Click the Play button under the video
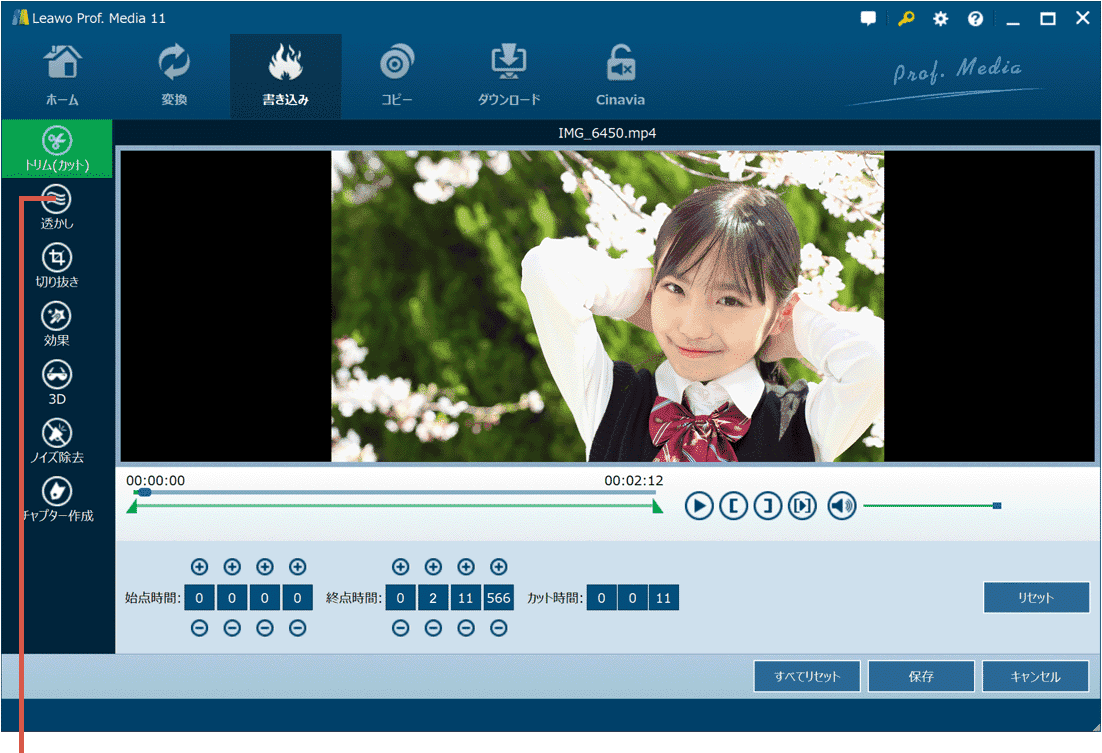 [699, 506]
